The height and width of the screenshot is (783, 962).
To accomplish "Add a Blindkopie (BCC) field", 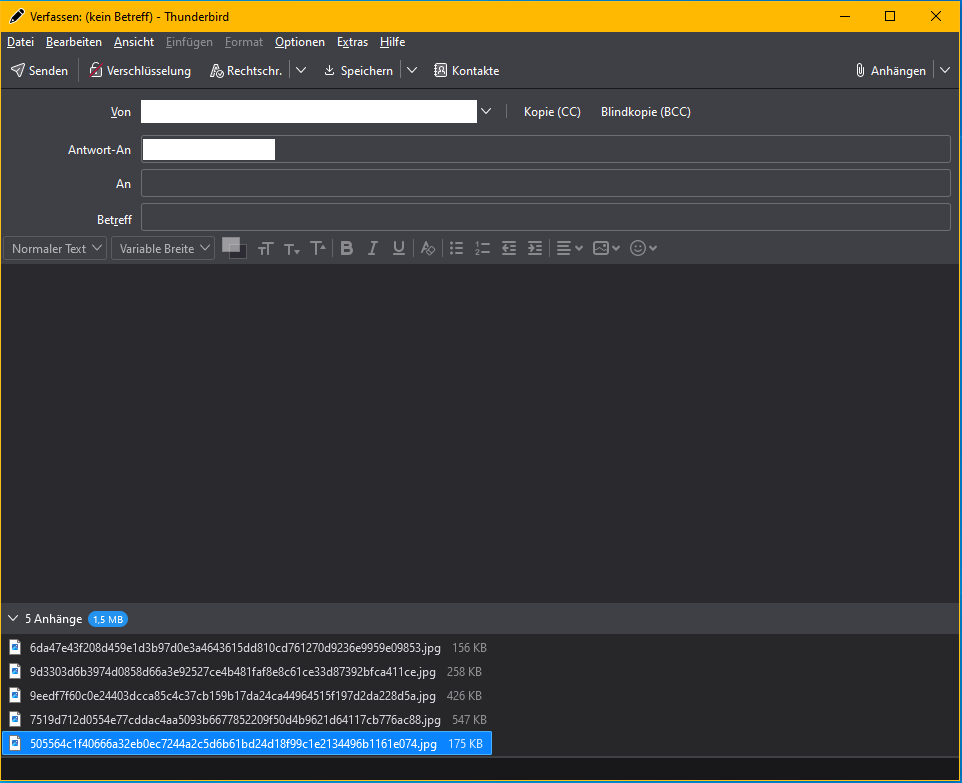I will click(645, 112).
